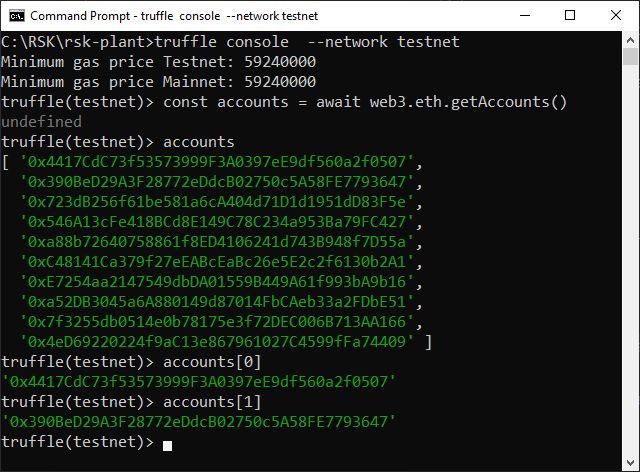Screen dimensions: 640x472
Task: Close the Command Prompt window
Action: [x=615, y=16]
